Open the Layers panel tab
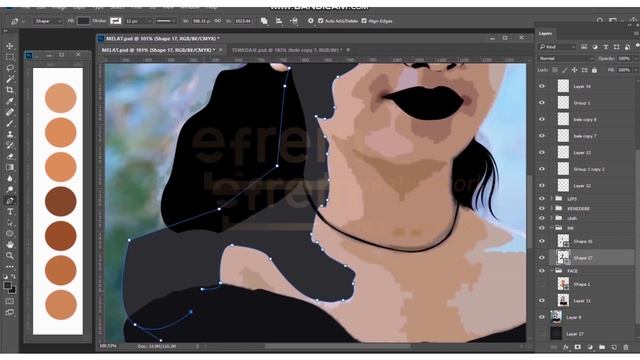 tap(545, 33)
